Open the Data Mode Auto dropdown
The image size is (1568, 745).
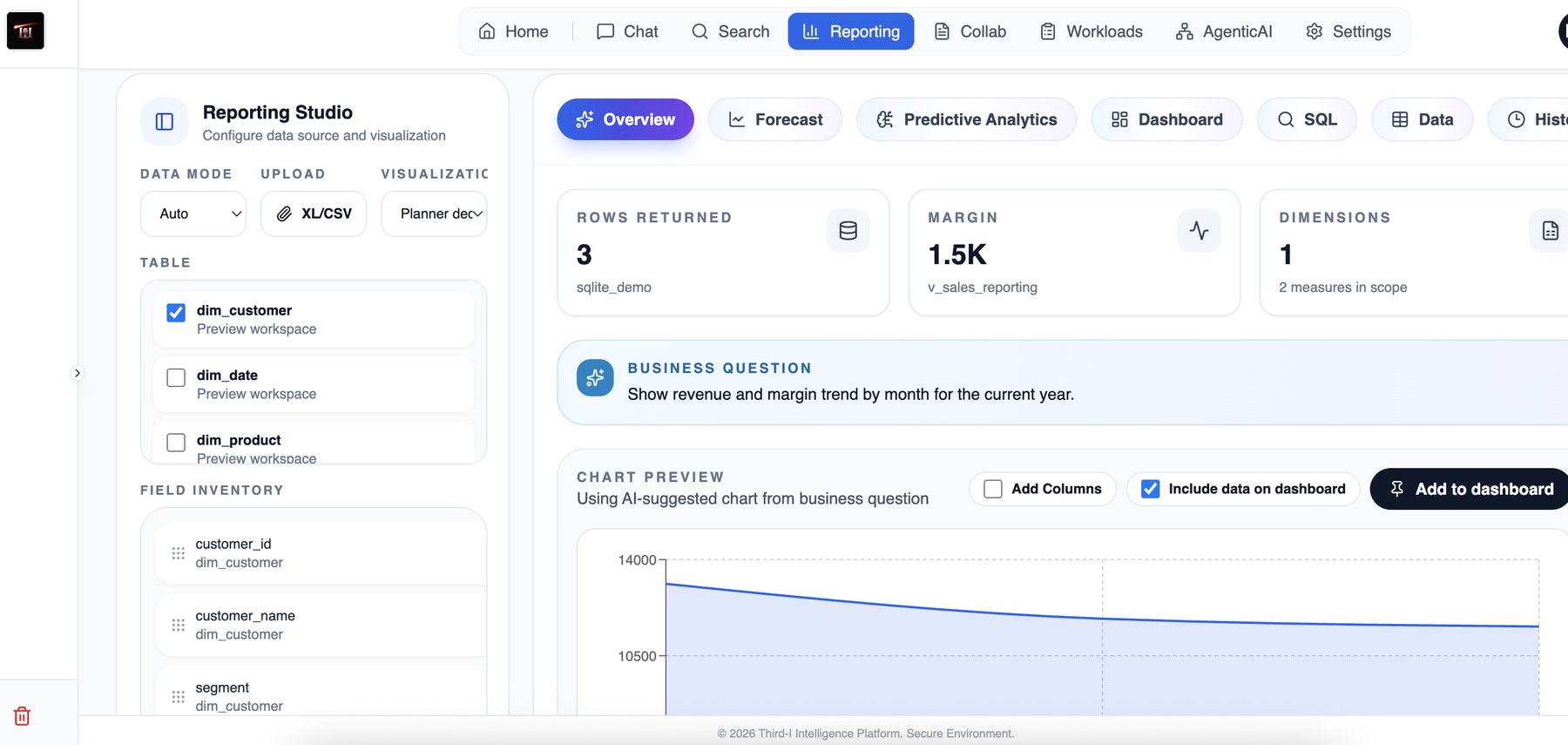tap(193, 213)
